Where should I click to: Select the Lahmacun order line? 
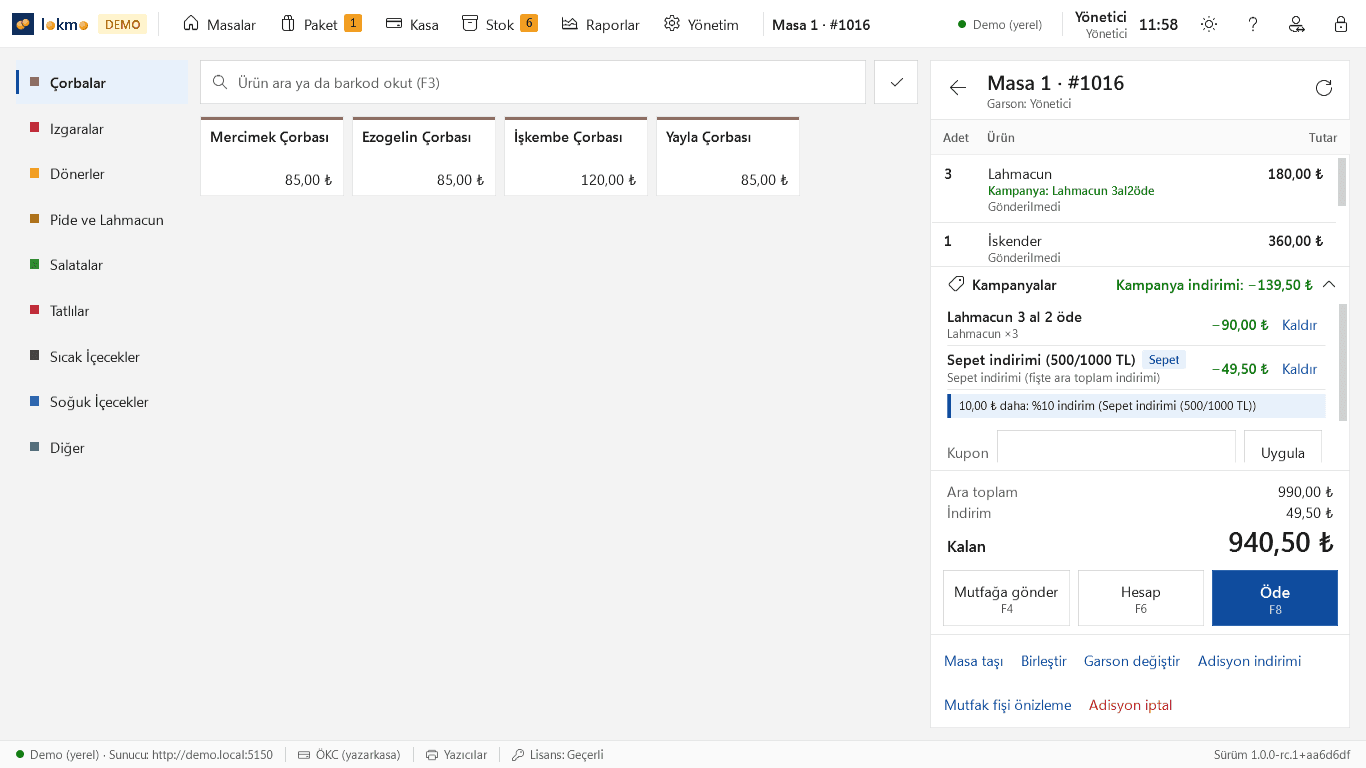click(1134, 189)
